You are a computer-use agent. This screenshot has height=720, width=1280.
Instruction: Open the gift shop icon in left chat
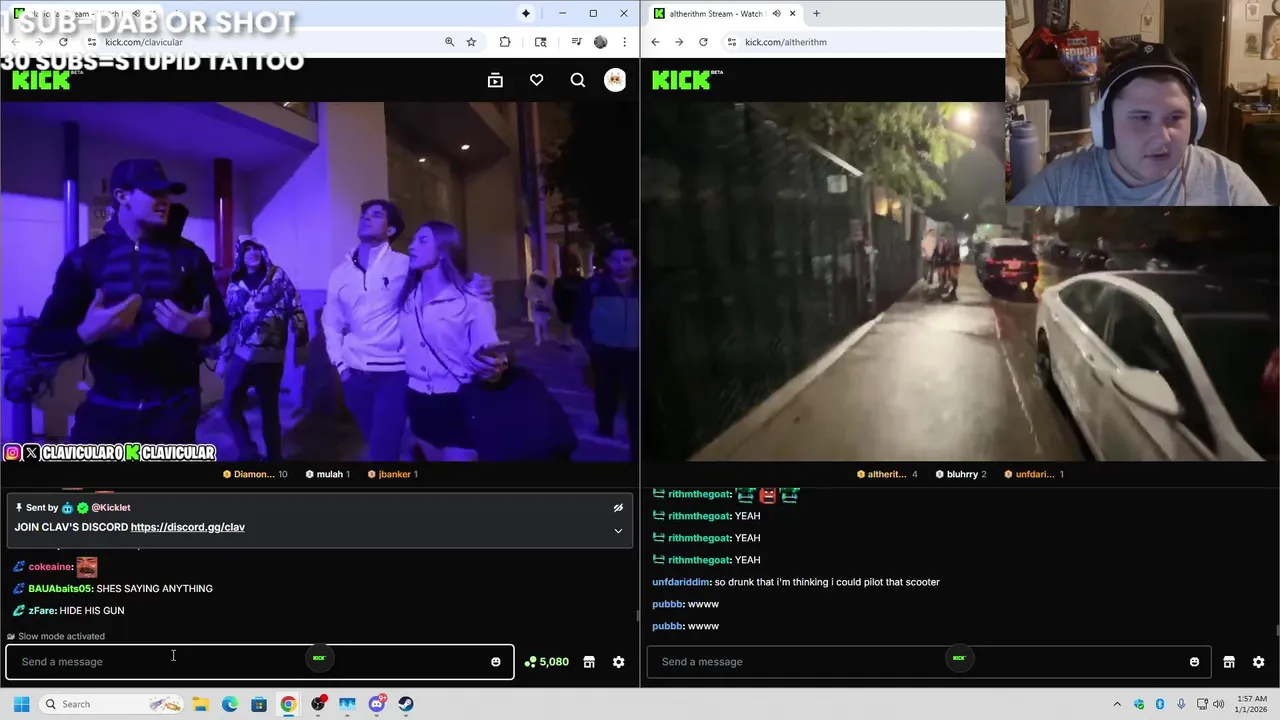tap(589, 662)
